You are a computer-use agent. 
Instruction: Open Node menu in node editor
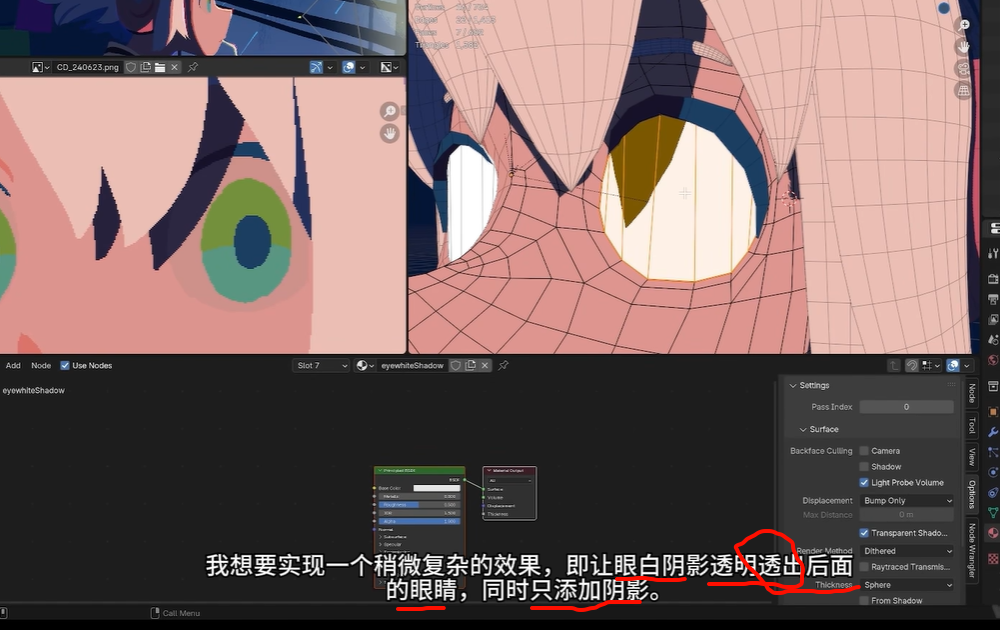coord(41,365)
